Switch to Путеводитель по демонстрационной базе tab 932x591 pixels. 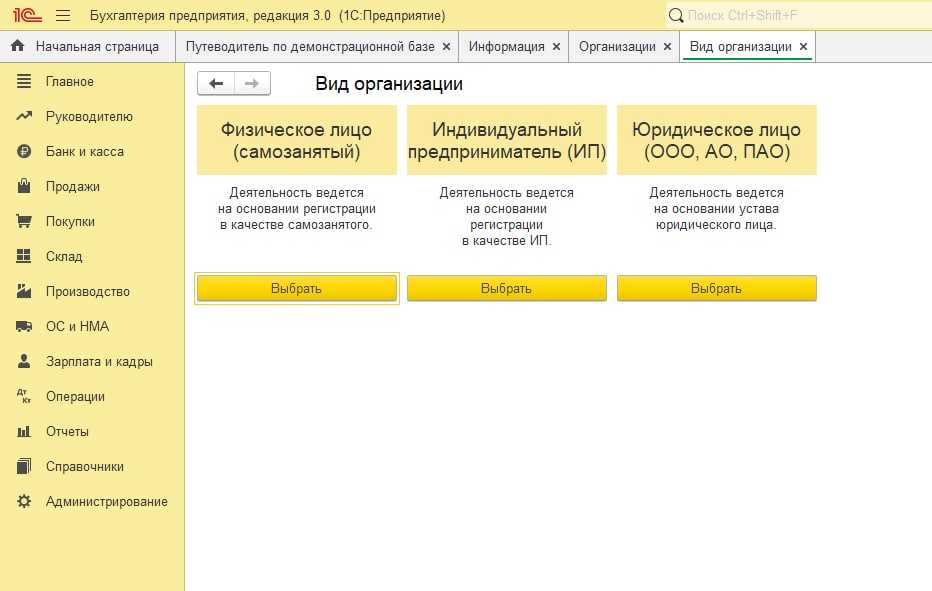pos(310,46)
